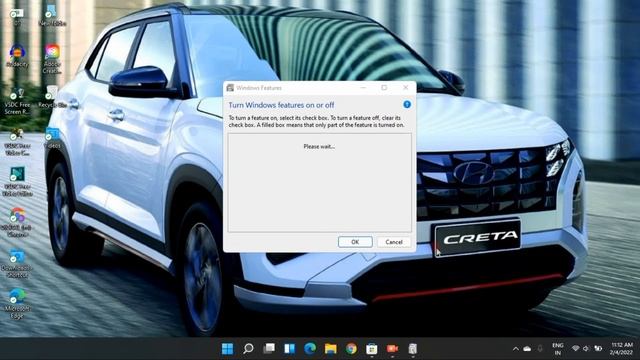Open help icon in Windows Features dialog
This screenshot has width=640, height=360.
(x=407, y=104)
